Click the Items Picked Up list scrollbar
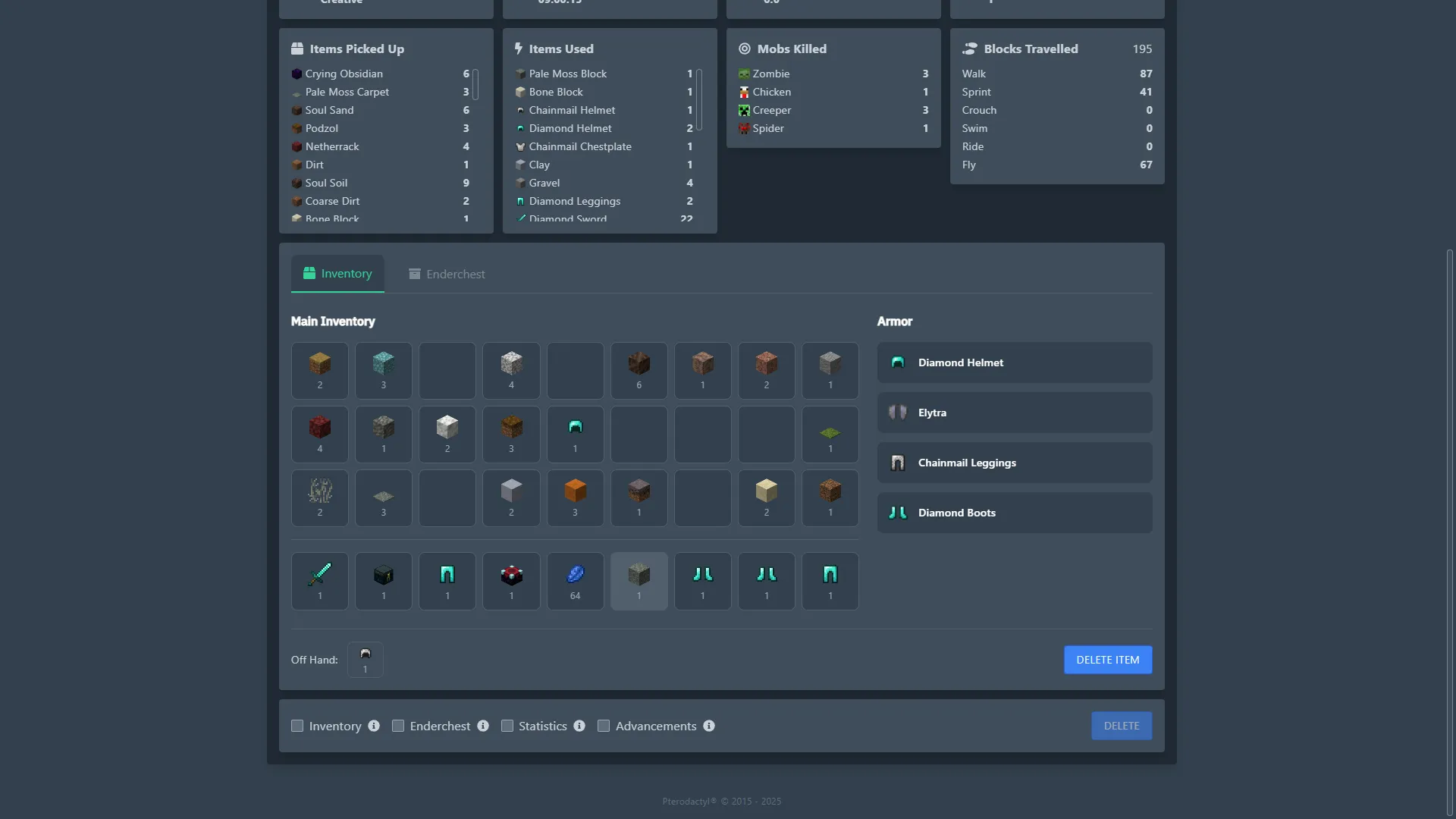Viewport: 1456px width, 819px height. coord(475,84)
